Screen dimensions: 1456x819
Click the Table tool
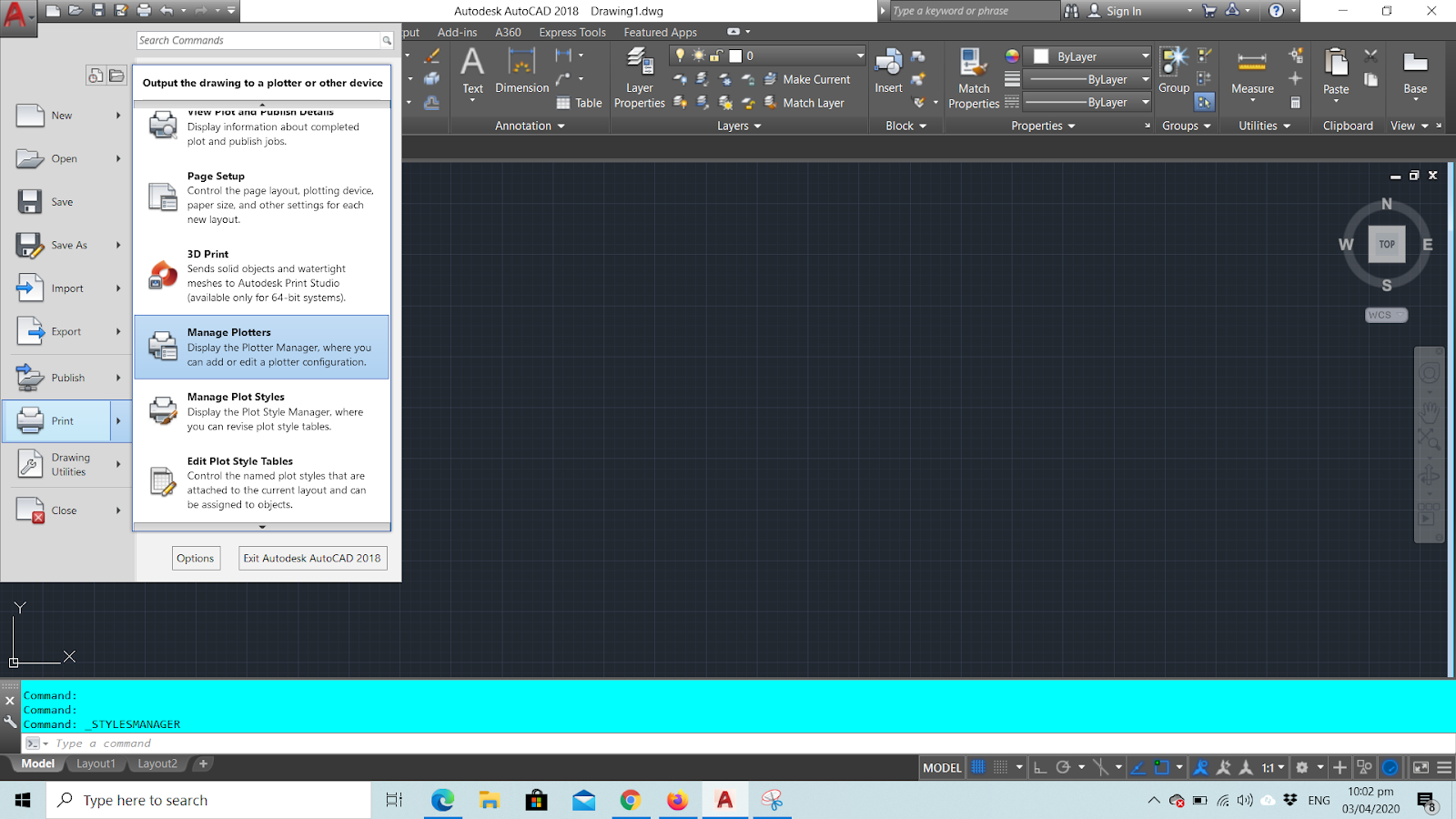[580, 103]
